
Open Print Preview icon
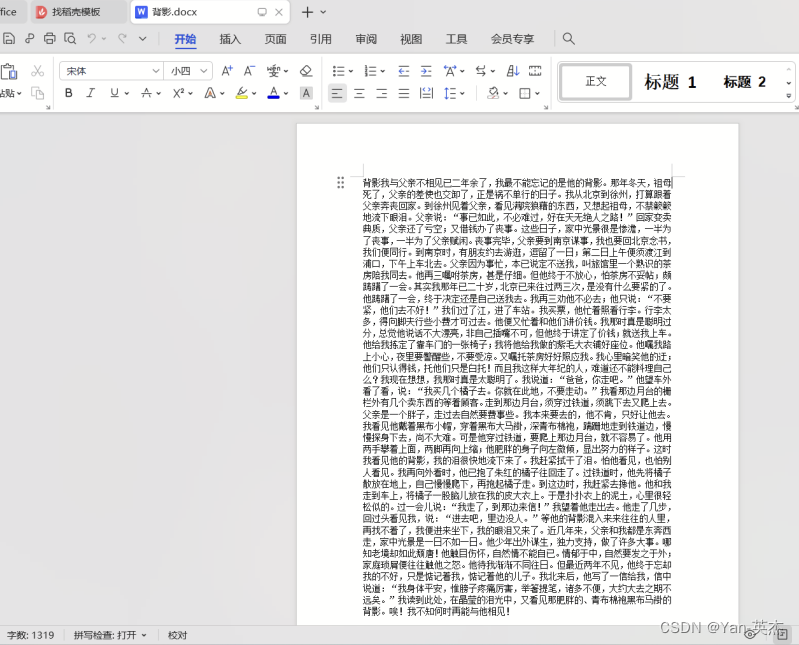(x=70, y=39)
